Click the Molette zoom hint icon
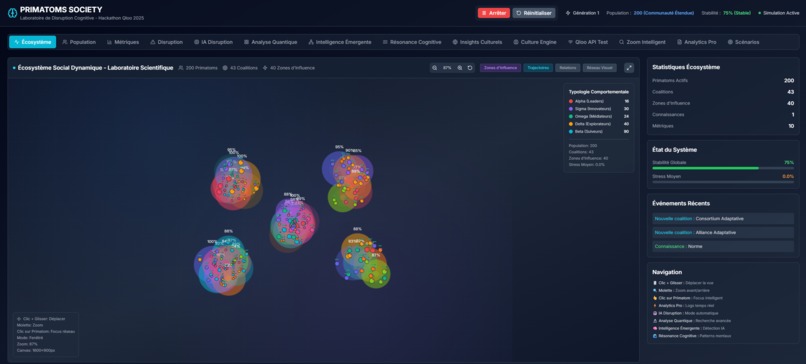The height and width of the screenshot is (364, 806). (654, 290)
